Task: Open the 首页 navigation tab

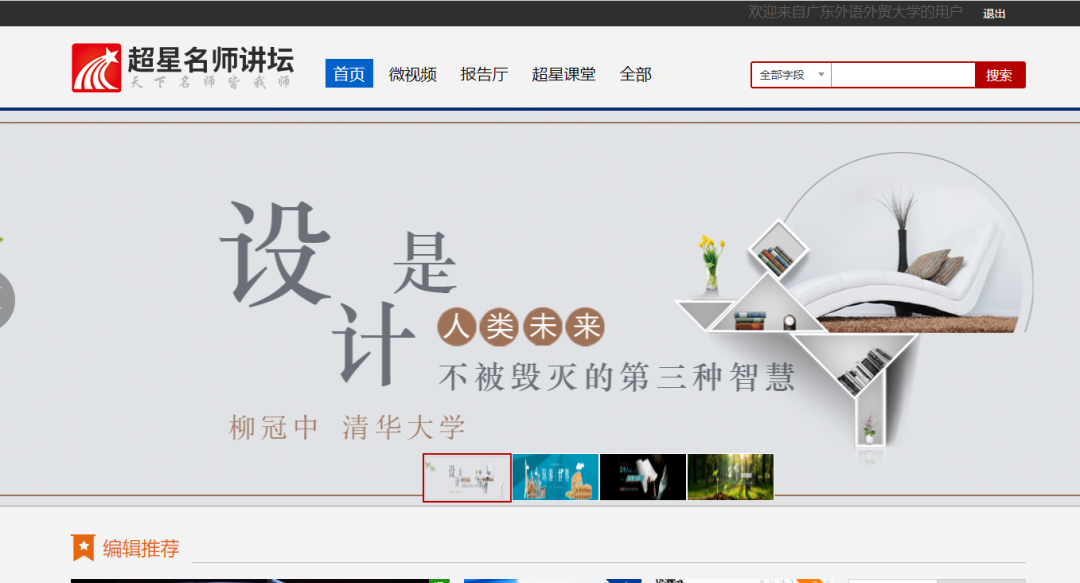Action: 349,74
